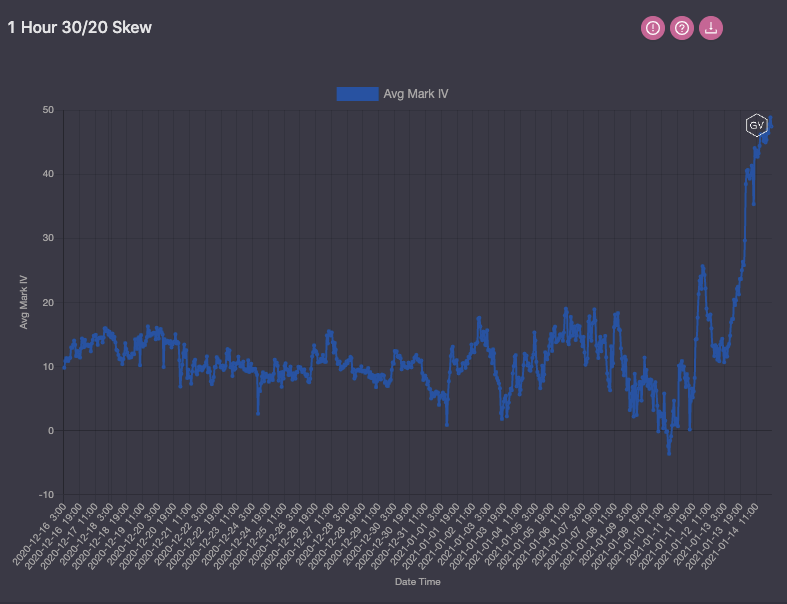The image size is (787, 604).
Task: Download the chart using the download icon
Action: pos(711,28)
